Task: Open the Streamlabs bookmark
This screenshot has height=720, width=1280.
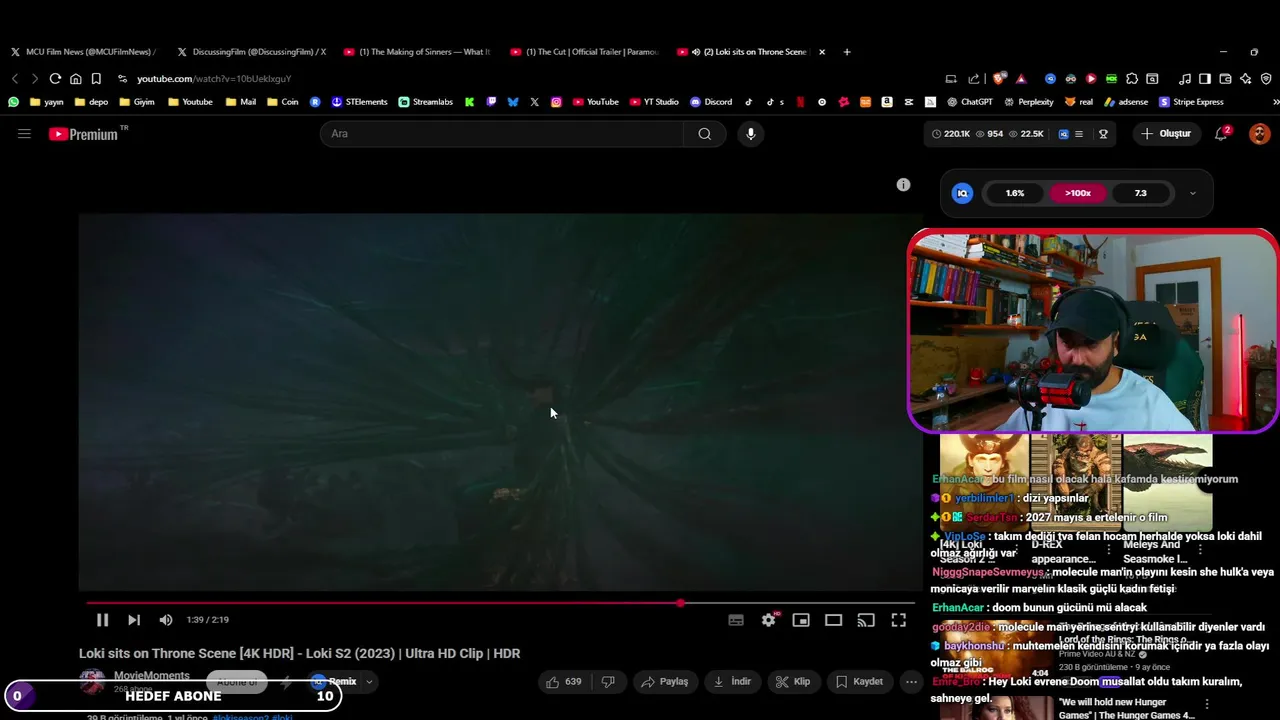Action: (425, 102)
